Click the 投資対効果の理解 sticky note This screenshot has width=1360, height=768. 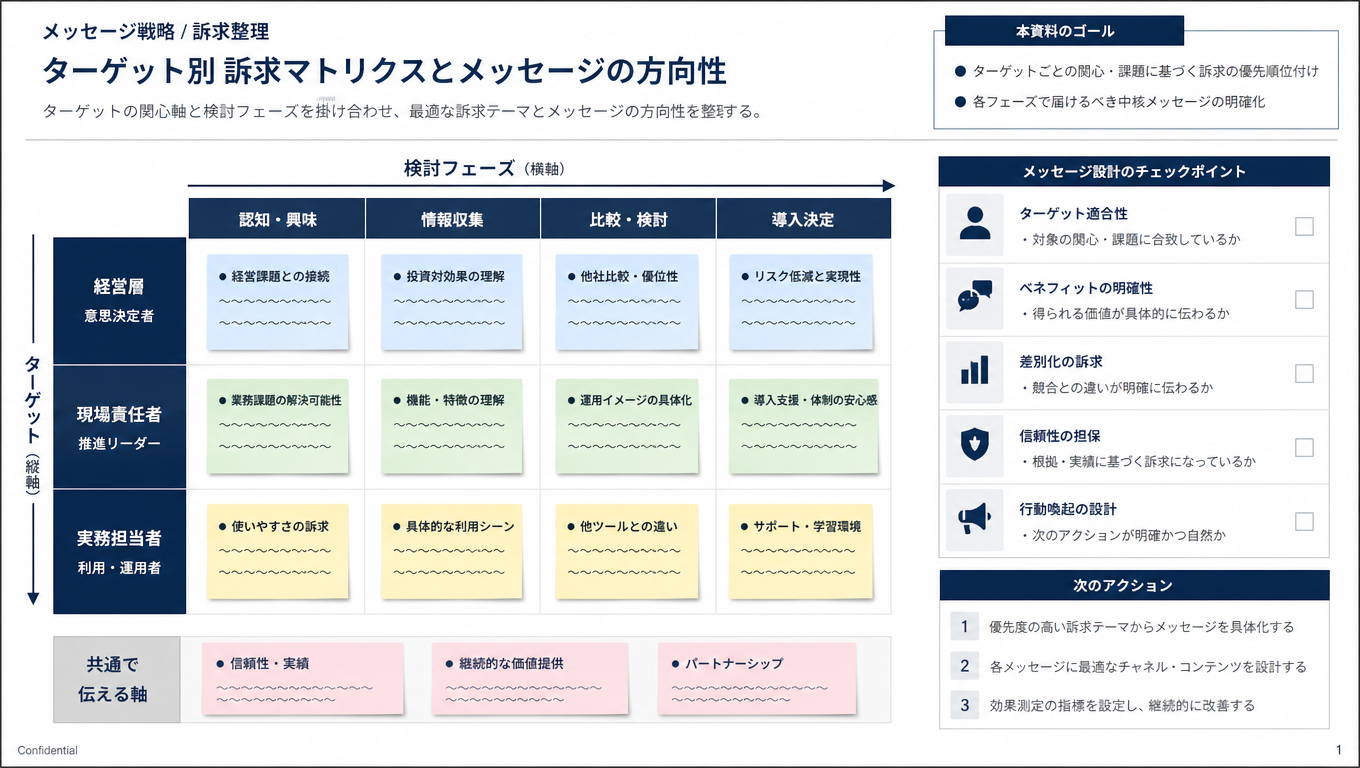tap(452, 302)
